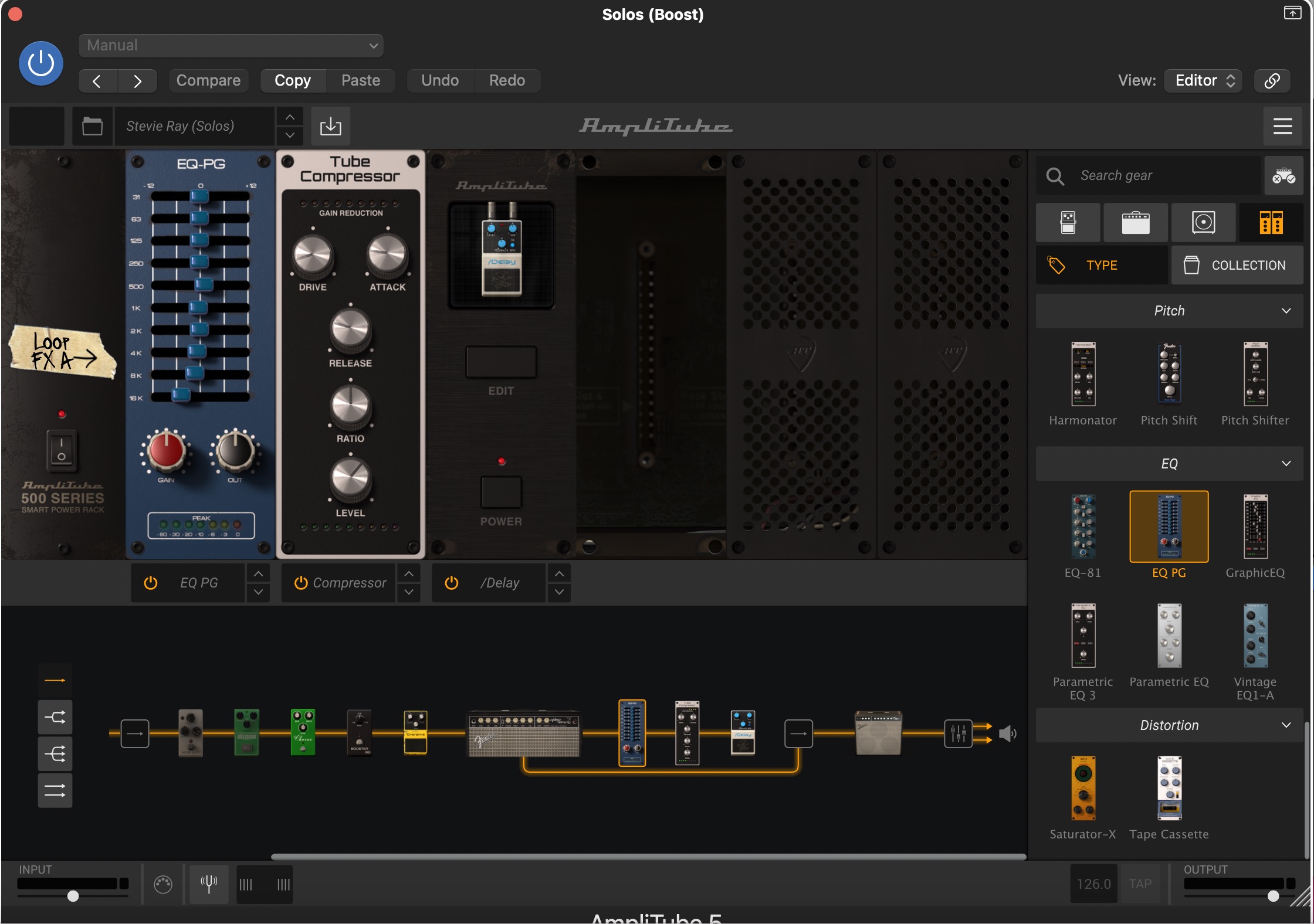
Task: Click the plugin link chain icon
Action: (1272, 80)
